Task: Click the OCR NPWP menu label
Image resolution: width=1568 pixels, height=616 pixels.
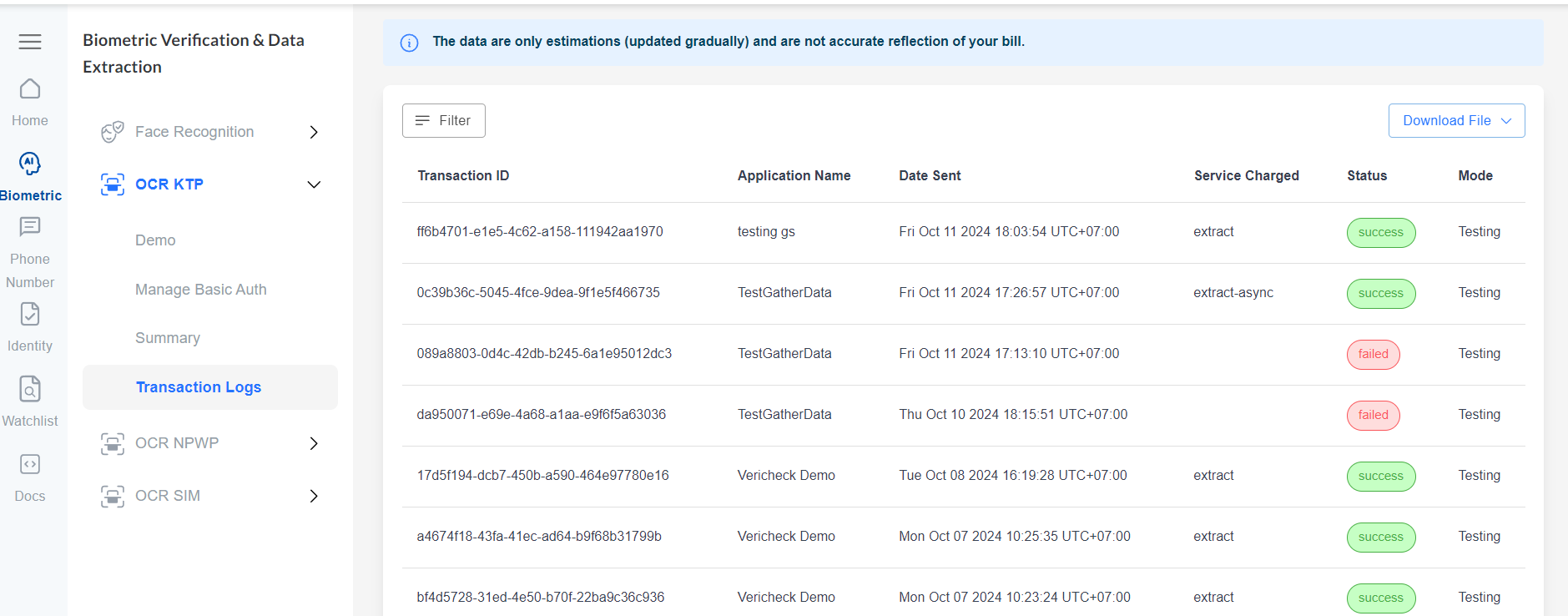Action: [177, 443]
